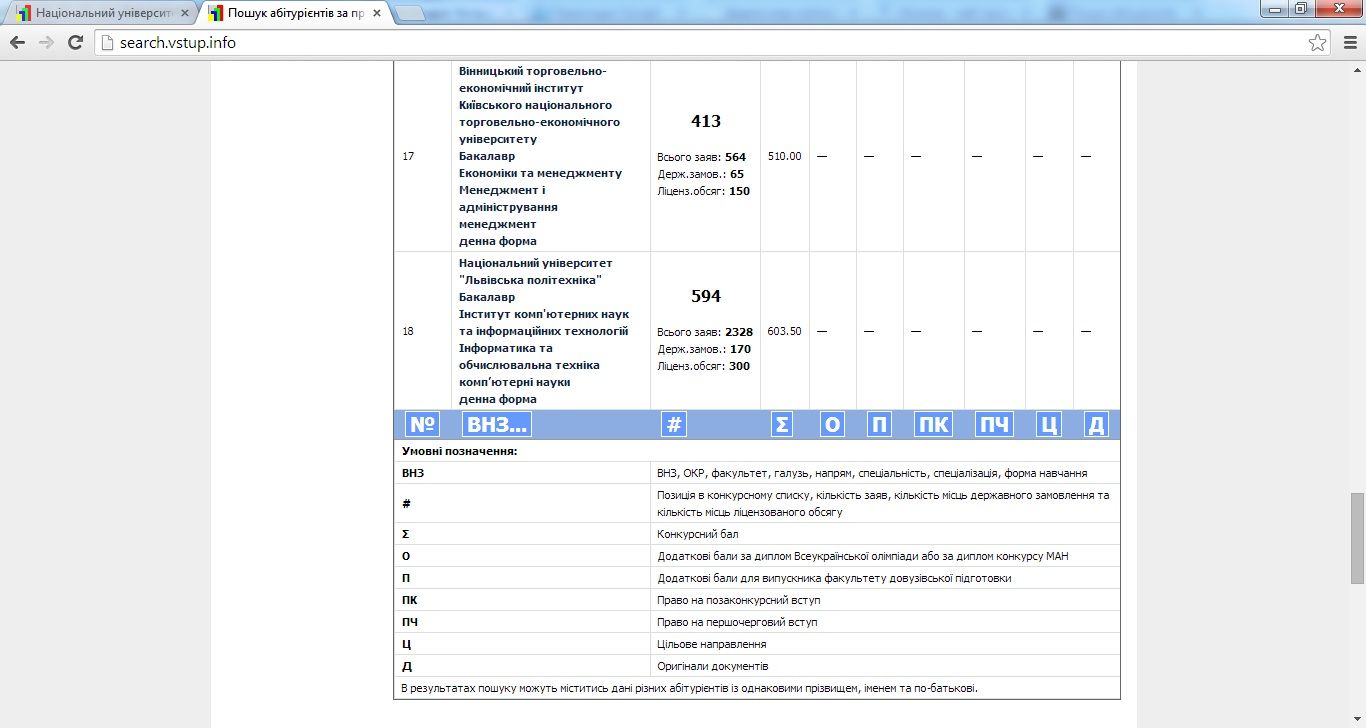Click the 'Ц' column header in the blue bar
The width and height of the screenshot is (1366, 728).
(x=1048, y=425)
